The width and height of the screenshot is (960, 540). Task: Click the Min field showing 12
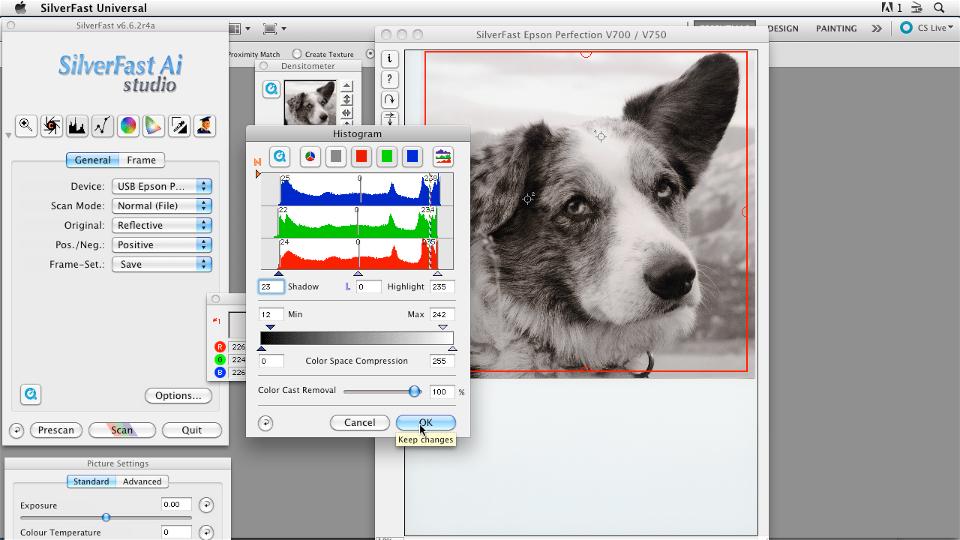pos(271,314)
